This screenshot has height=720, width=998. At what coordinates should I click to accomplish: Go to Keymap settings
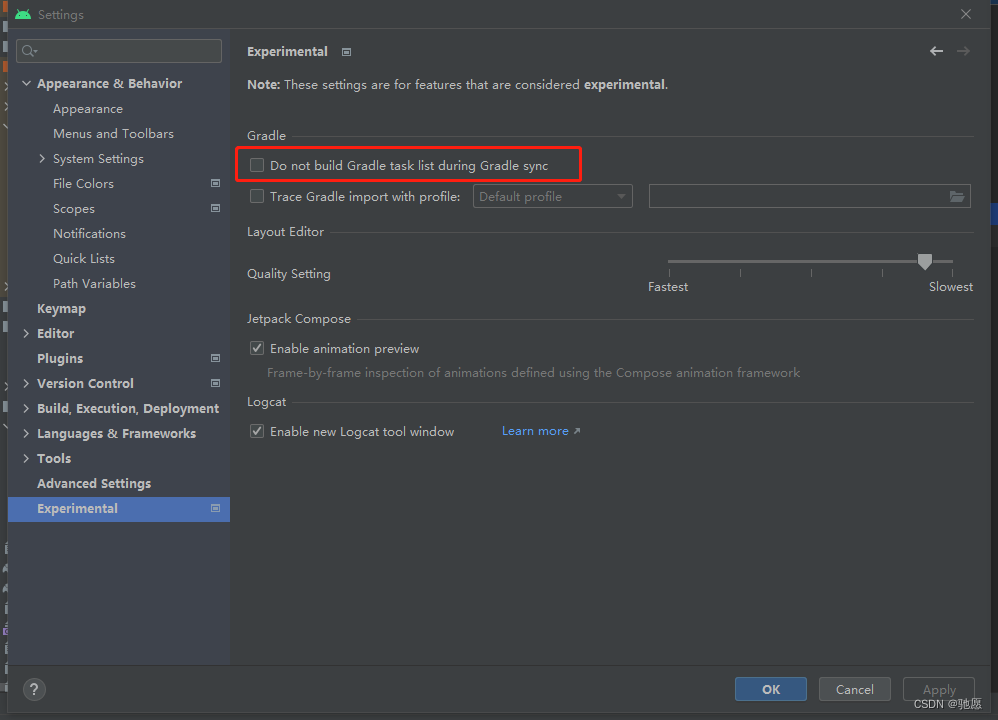click(x=61, y=309)
